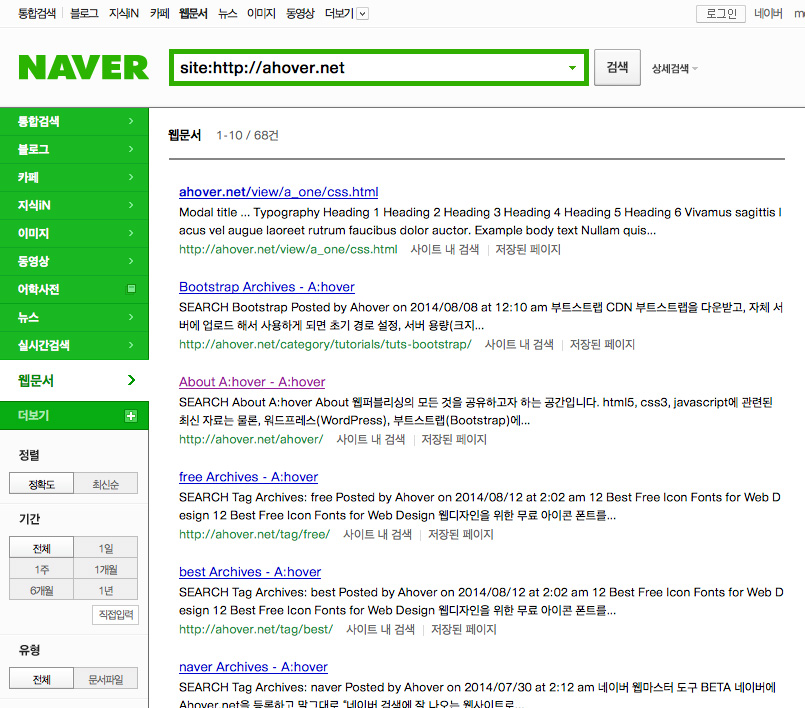This screenshot has height=708, width=805.
Task: Switch to 블로그 in top menu
Action: pos(84,13)
